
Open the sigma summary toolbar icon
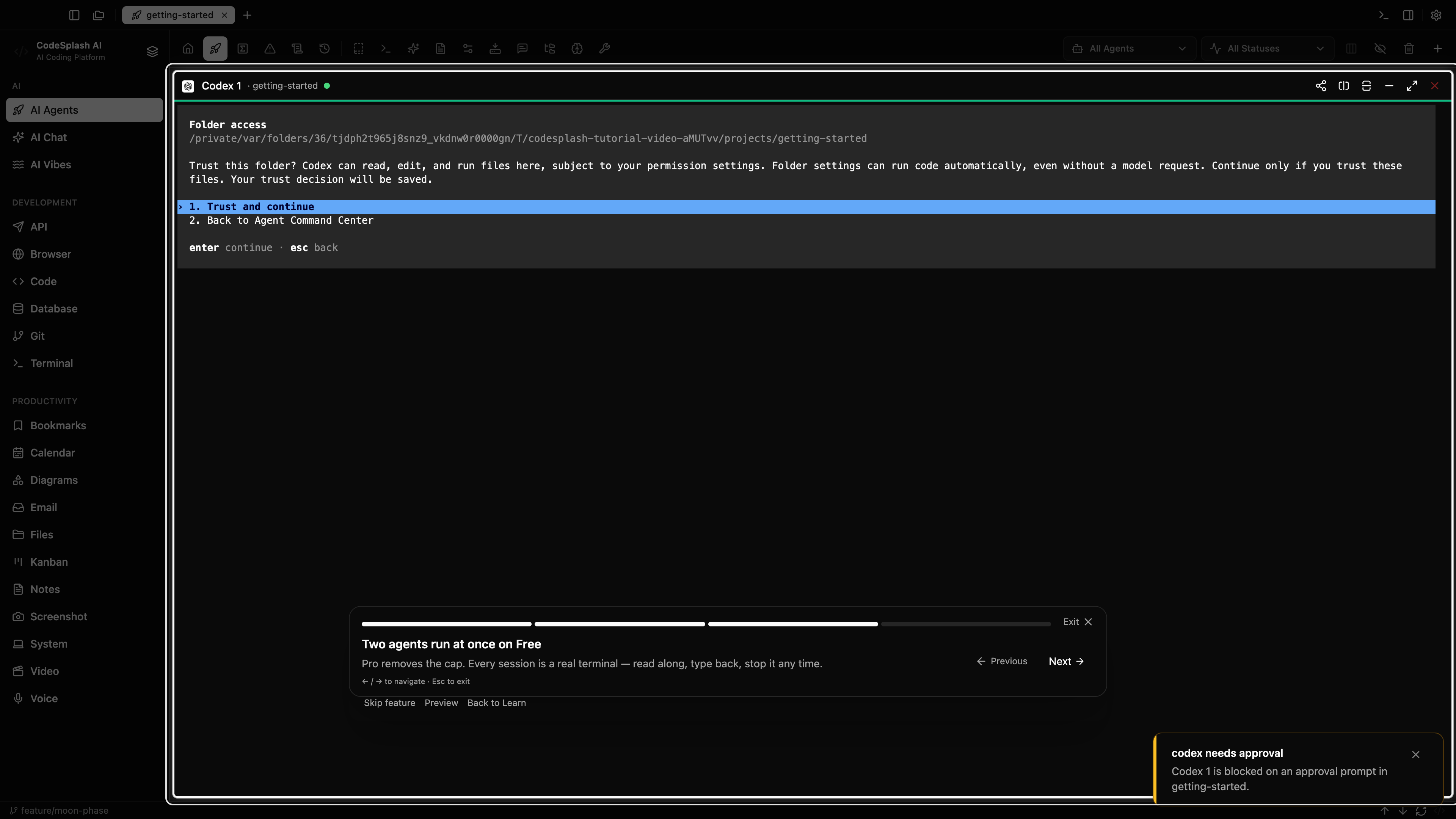pos(243,49)
